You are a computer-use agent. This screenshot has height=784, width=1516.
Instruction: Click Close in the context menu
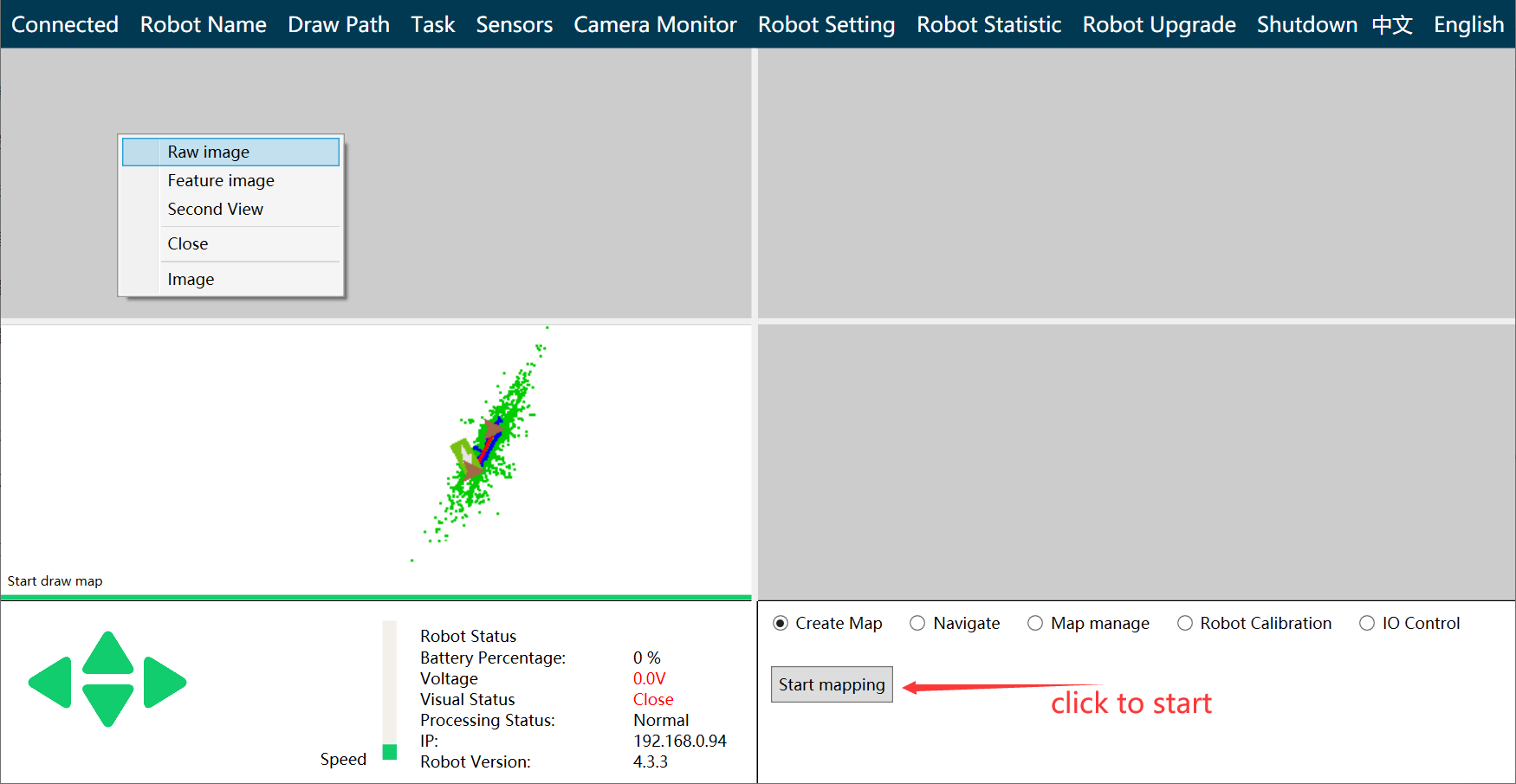click(188, 244)
